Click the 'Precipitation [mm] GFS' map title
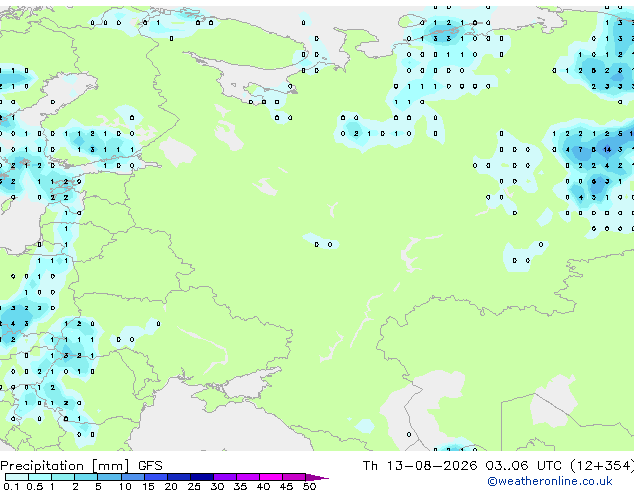 click(81, 466)
